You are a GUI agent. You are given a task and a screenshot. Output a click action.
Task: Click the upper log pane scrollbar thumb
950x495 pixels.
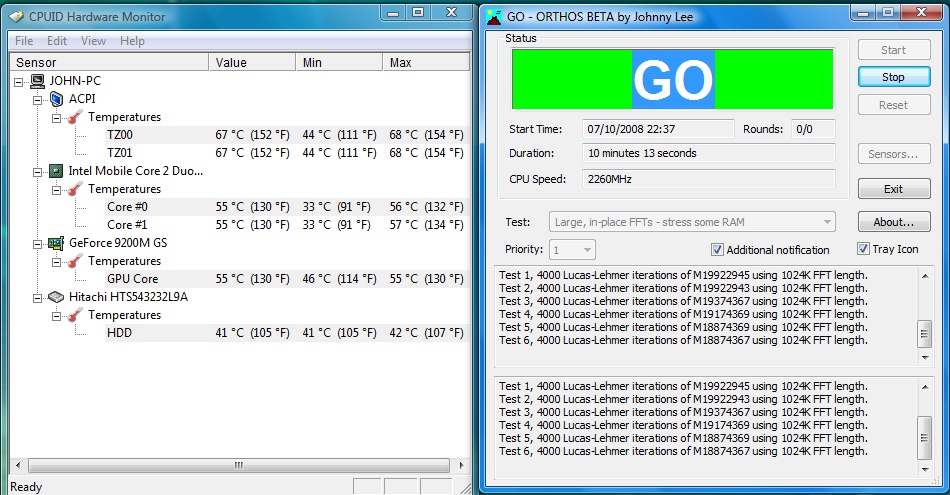[925, 333]
